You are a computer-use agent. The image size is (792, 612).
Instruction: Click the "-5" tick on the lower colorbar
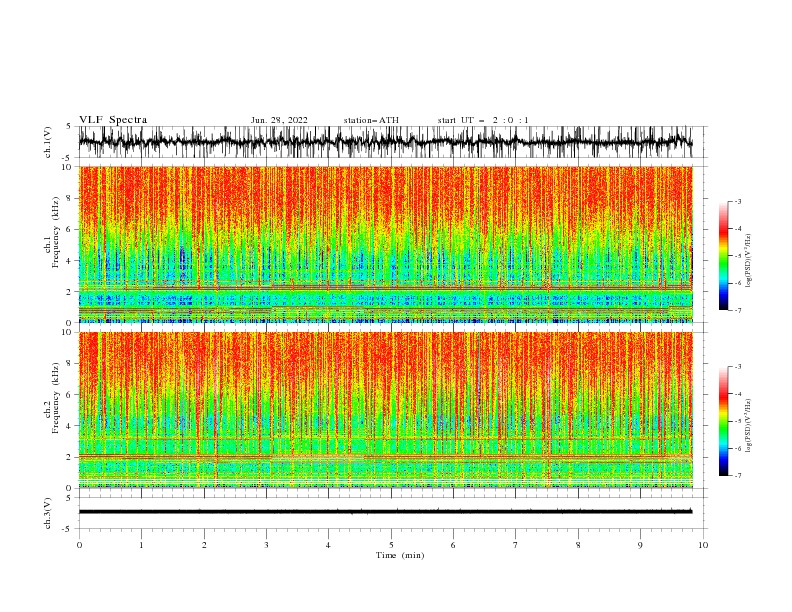point(737,421)
